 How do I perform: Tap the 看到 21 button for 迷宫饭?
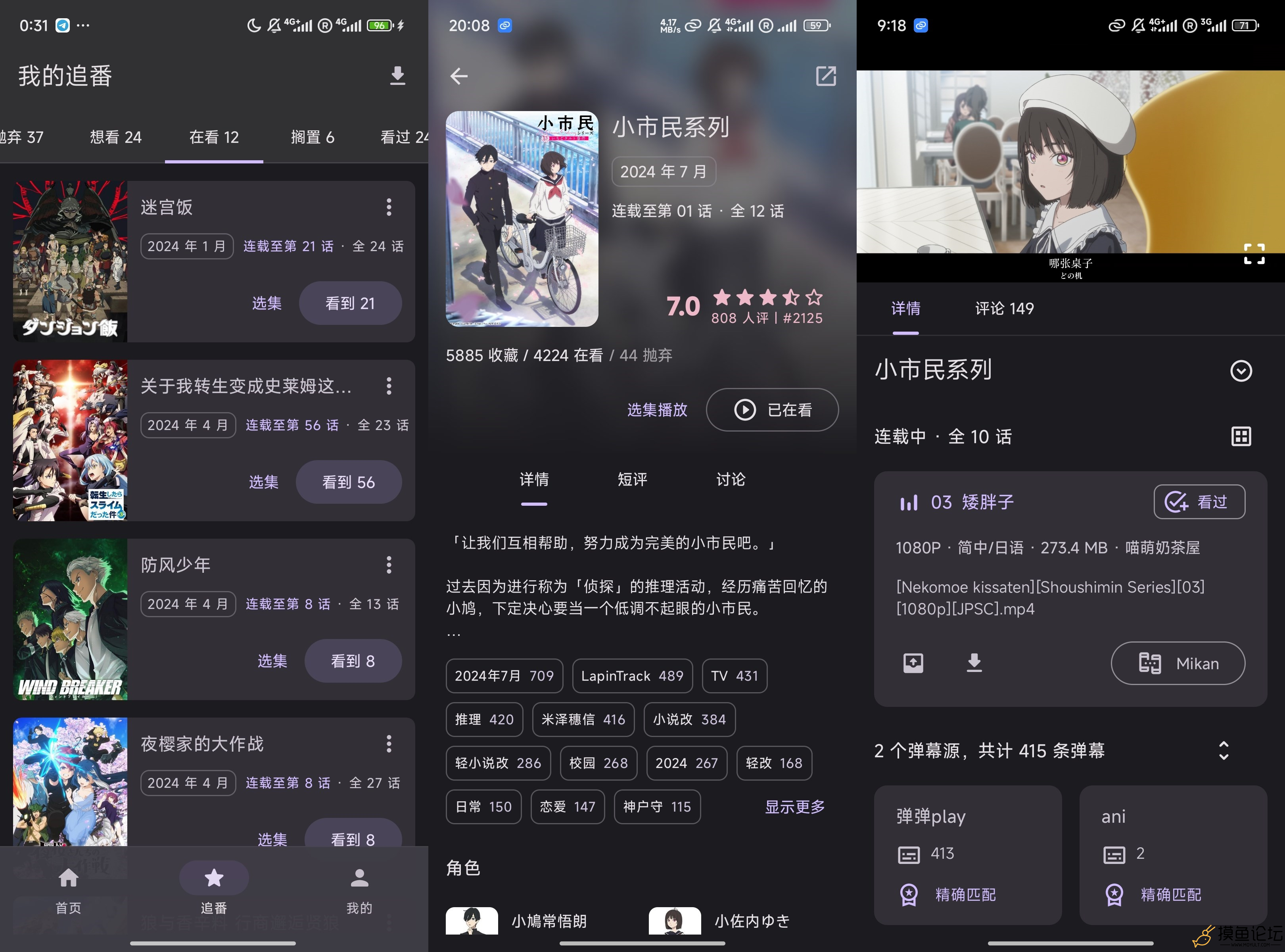pos(350,303)
